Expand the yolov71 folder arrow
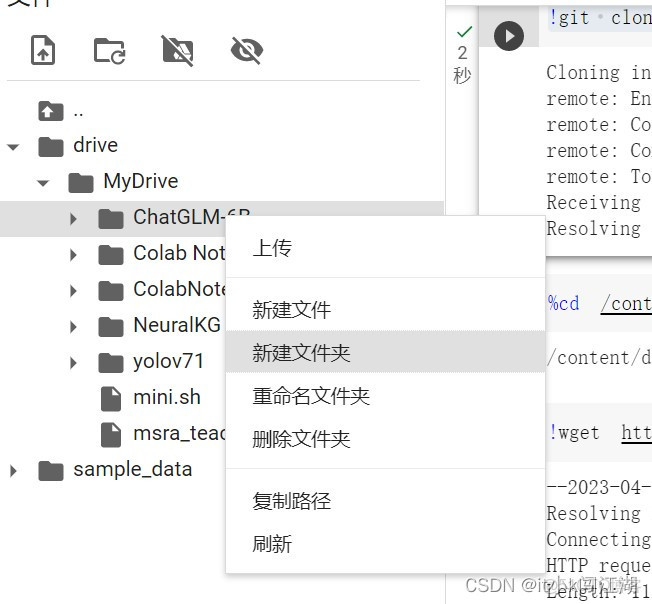The image size is (652, 604). coord(73,363)
